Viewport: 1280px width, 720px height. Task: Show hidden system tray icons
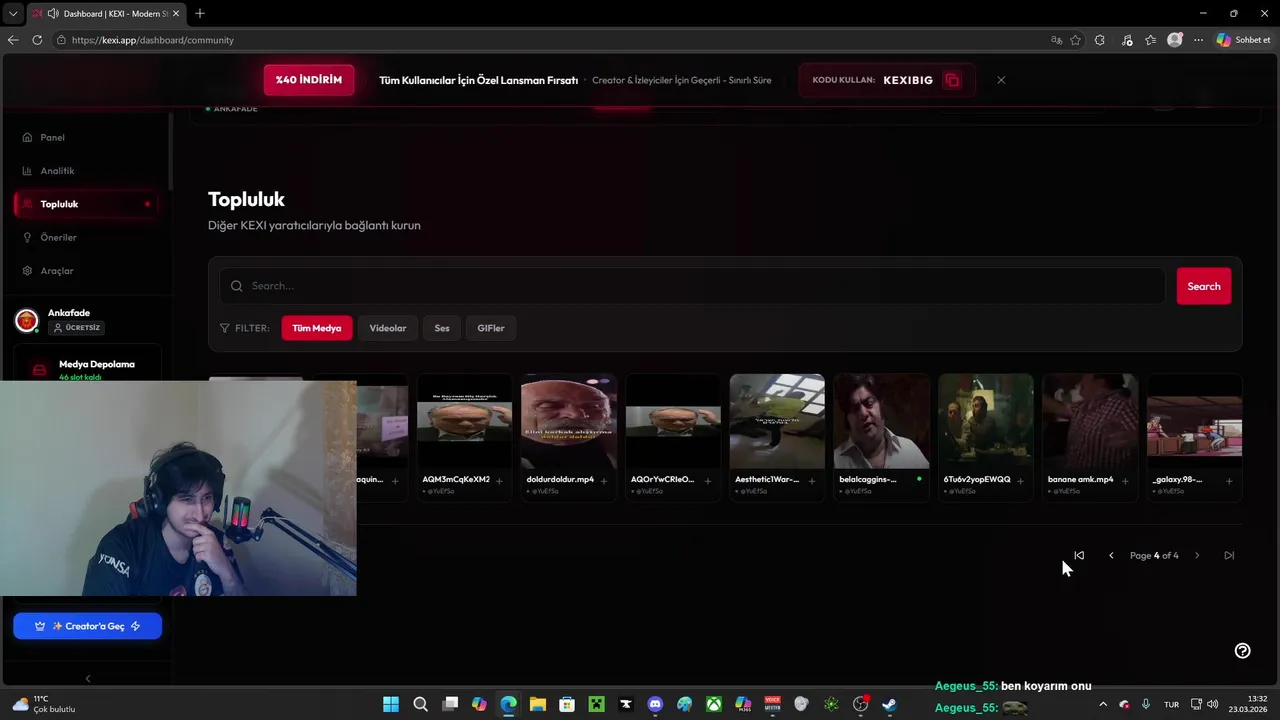1103,704
